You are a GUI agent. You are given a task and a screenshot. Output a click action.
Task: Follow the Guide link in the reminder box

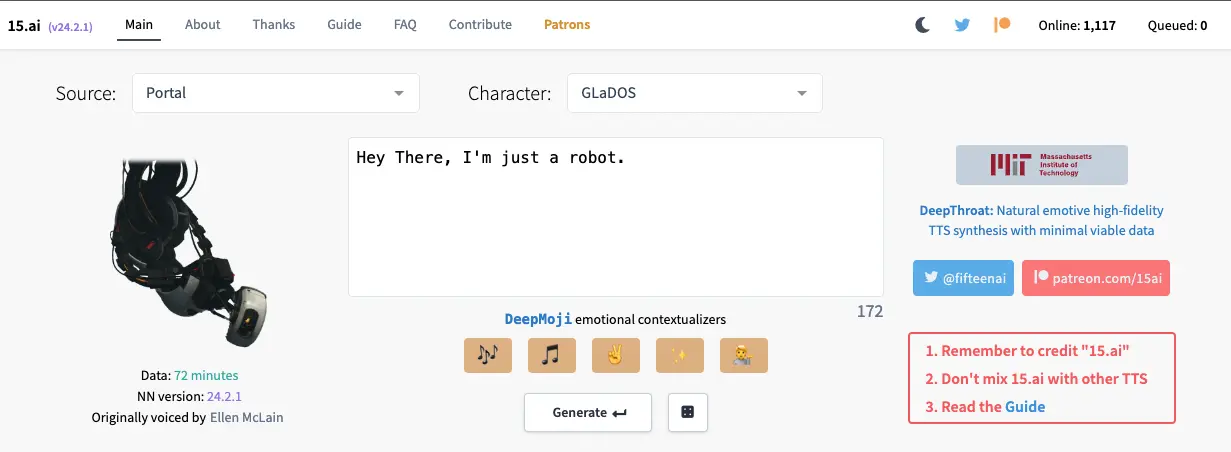(1025, 407)
